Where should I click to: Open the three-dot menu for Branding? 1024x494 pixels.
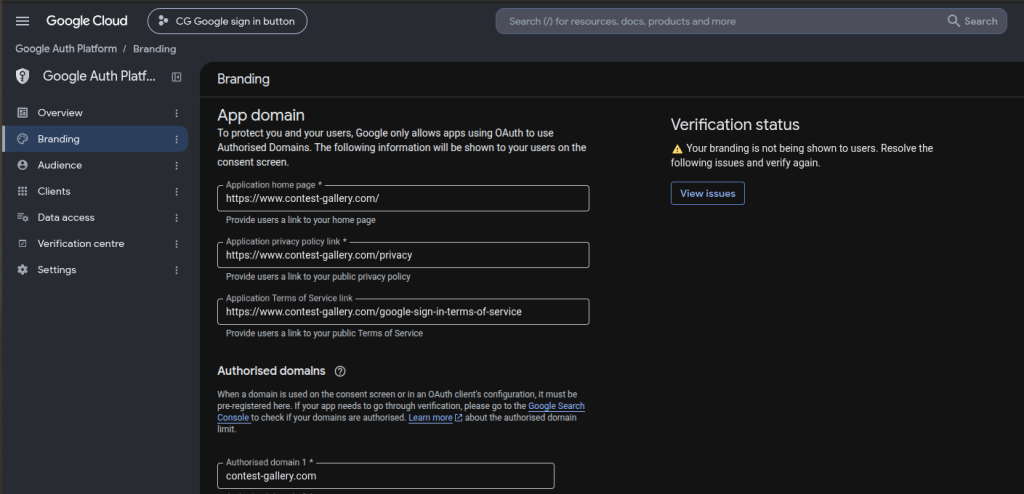(176, 139)
